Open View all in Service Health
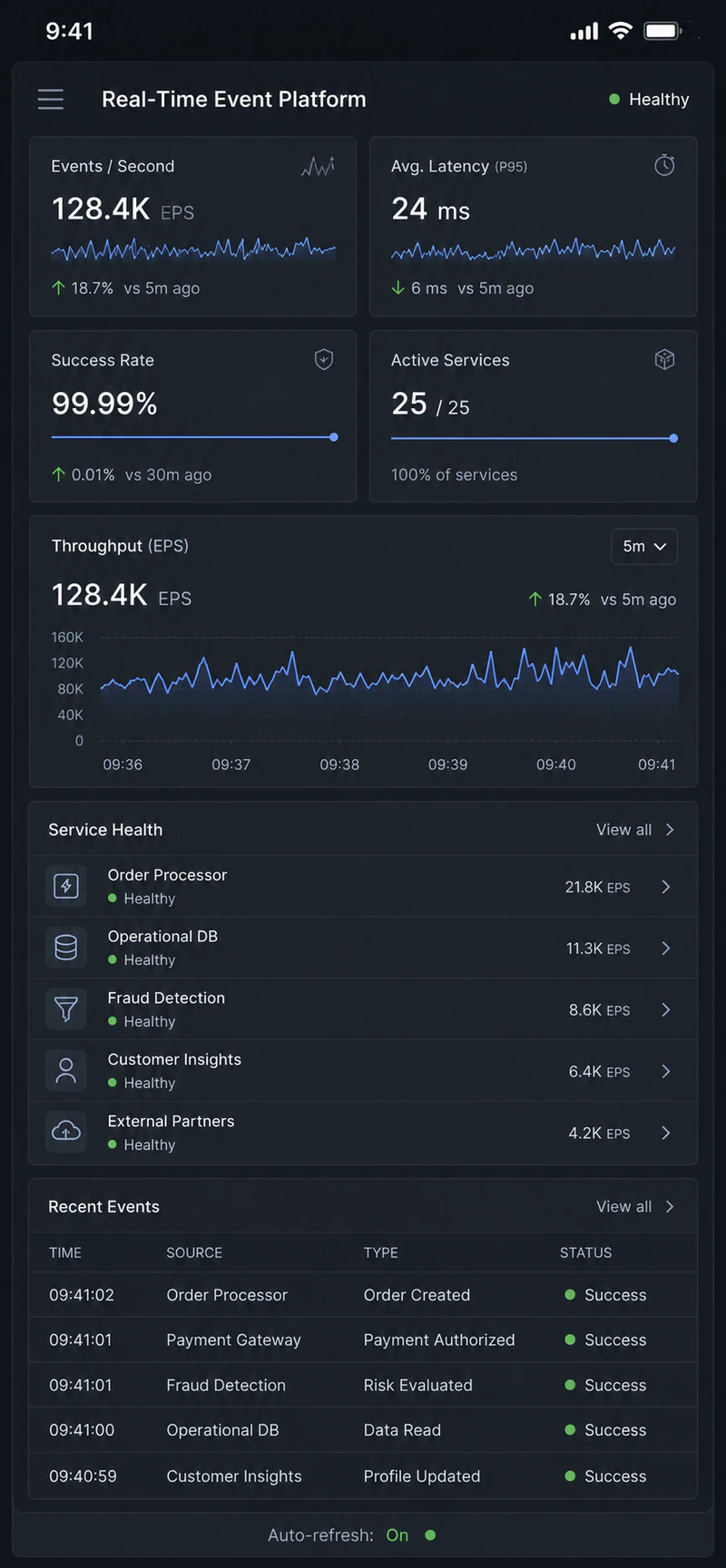Viewport: 726px width, 1568px height. (x=635, y=830)
